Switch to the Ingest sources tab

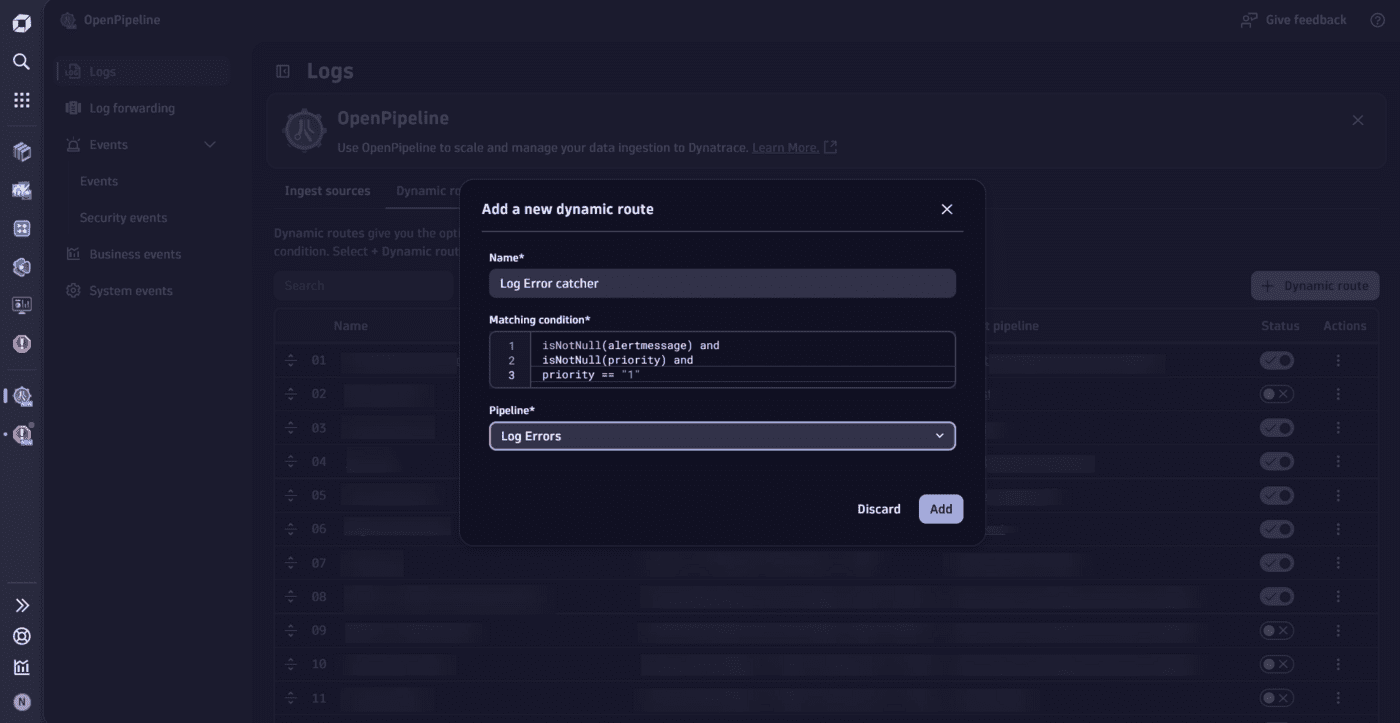[327, 190]
